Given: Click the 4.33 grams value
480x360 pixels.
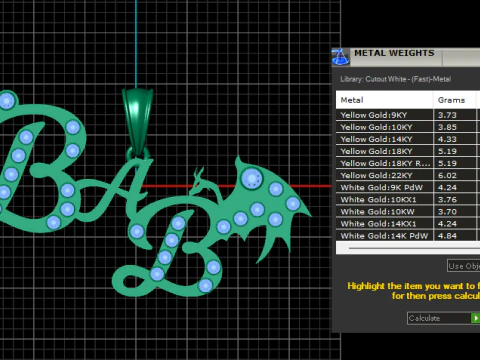Looking at the screenshot, I should pos(447,139).
